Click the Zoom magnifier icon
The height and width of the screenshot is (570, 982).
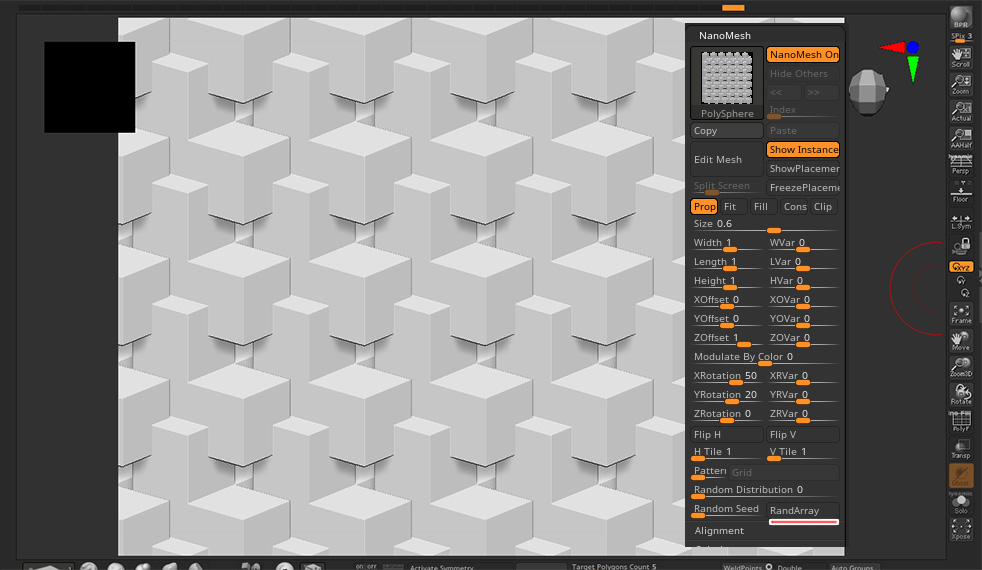coord(961,83)
